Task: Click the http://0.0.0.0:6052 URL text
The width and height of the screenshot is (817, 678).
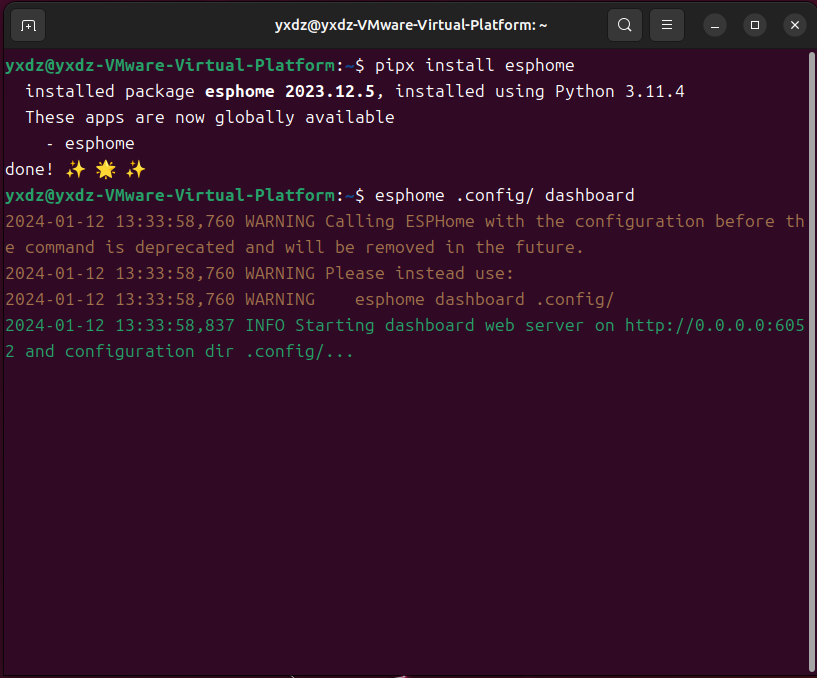Action: [x=714, y=325]
